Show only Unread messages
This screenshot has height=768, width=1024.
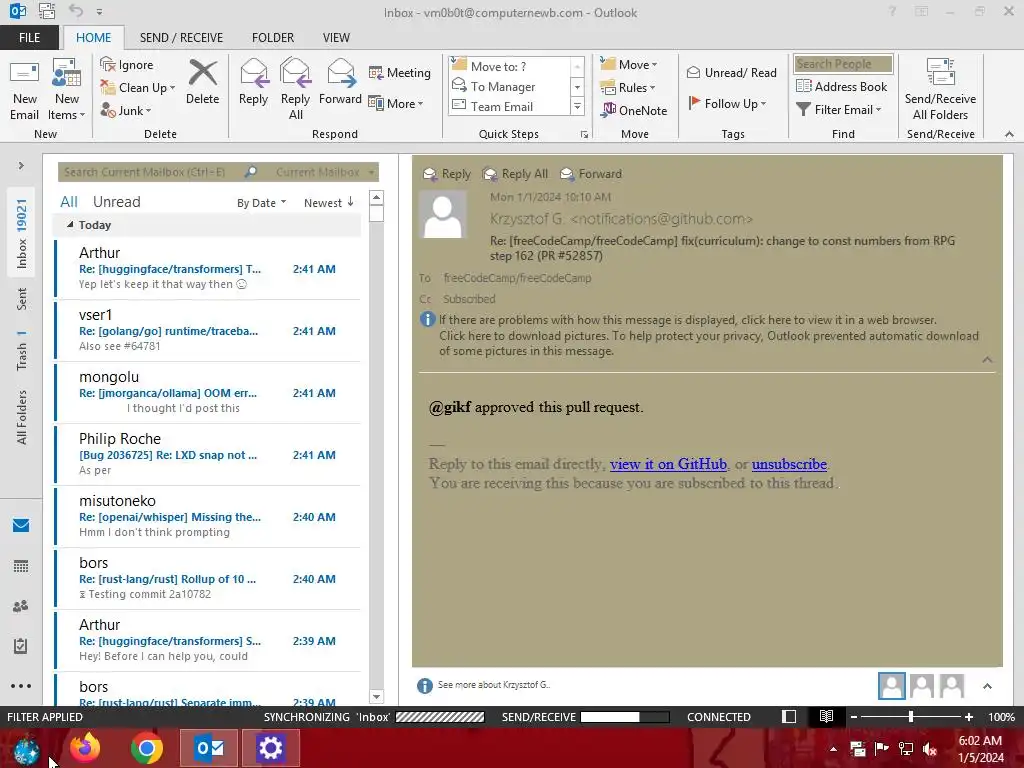tap(116, 202)
